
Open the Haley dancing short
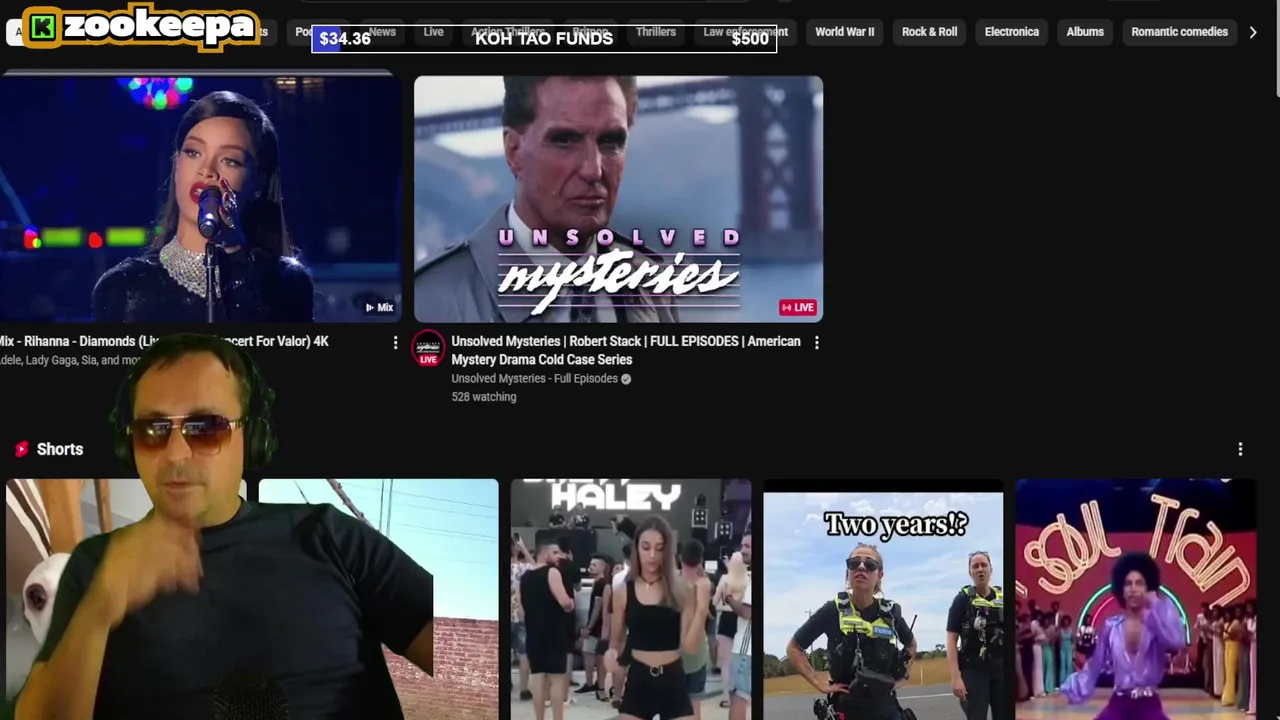[631, 599]
